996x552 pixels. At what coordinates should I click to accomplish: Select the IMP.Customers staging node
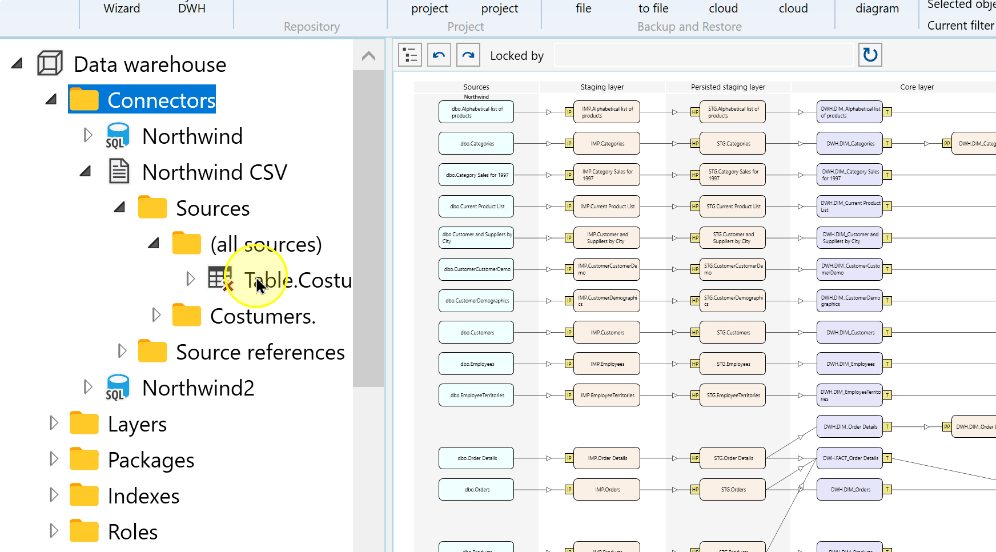[x=606, y=332]
